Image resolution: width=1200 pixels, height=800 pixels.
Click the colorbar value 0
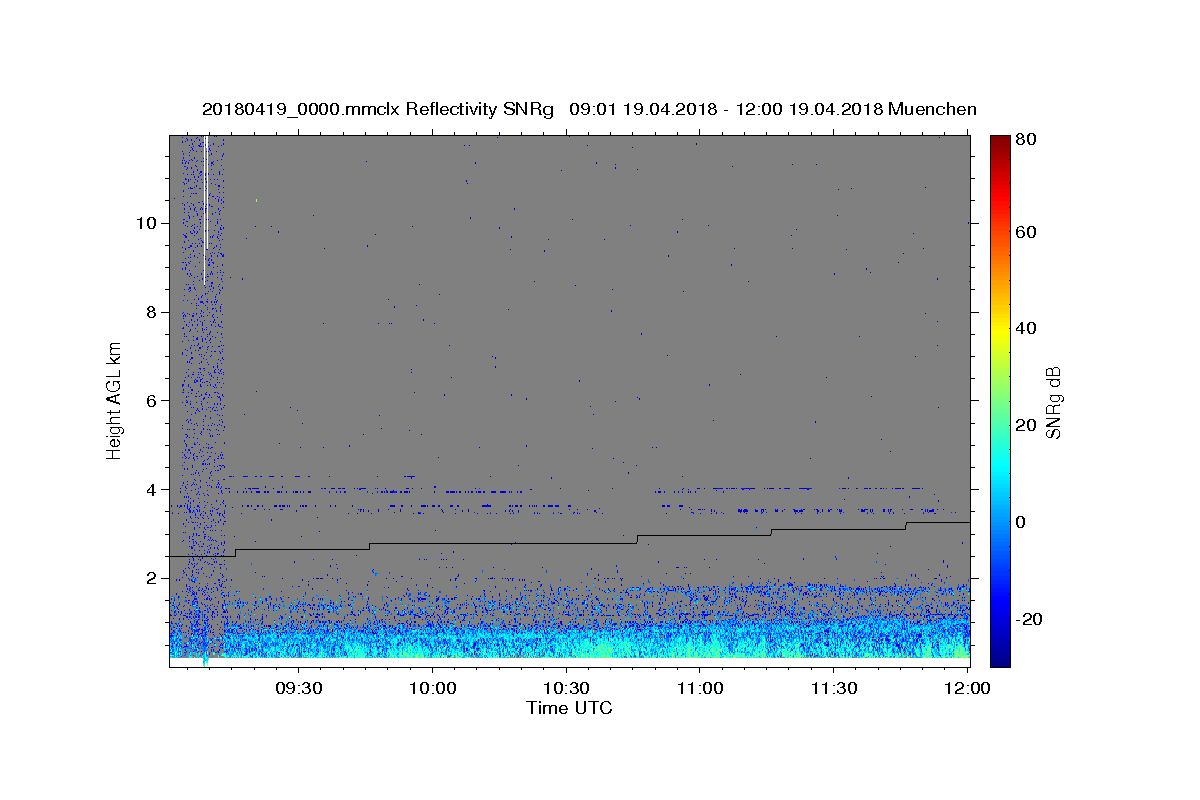(x=1020, y=522)
